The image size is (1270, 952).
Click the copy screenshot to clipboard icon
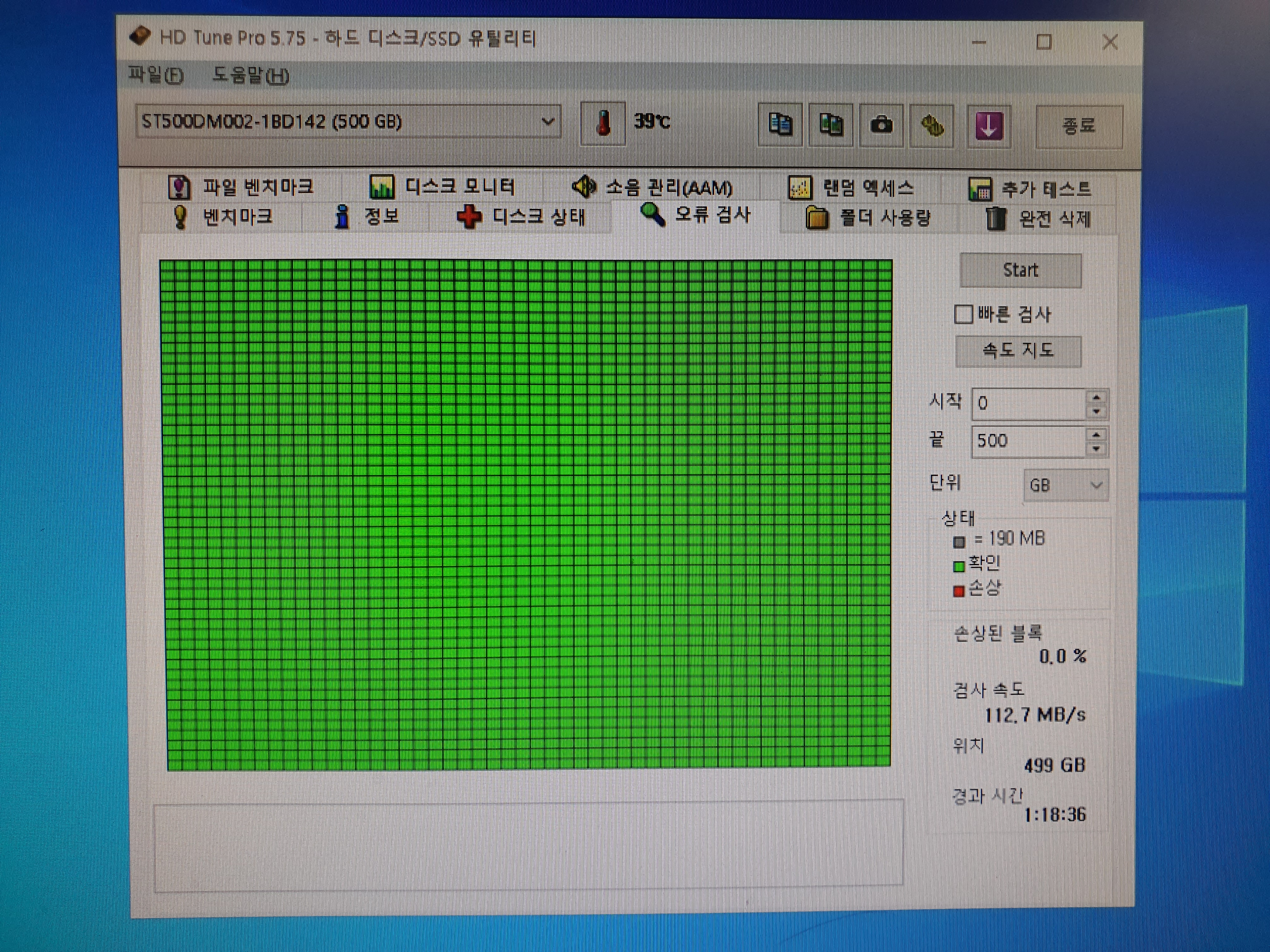(831, 125)
